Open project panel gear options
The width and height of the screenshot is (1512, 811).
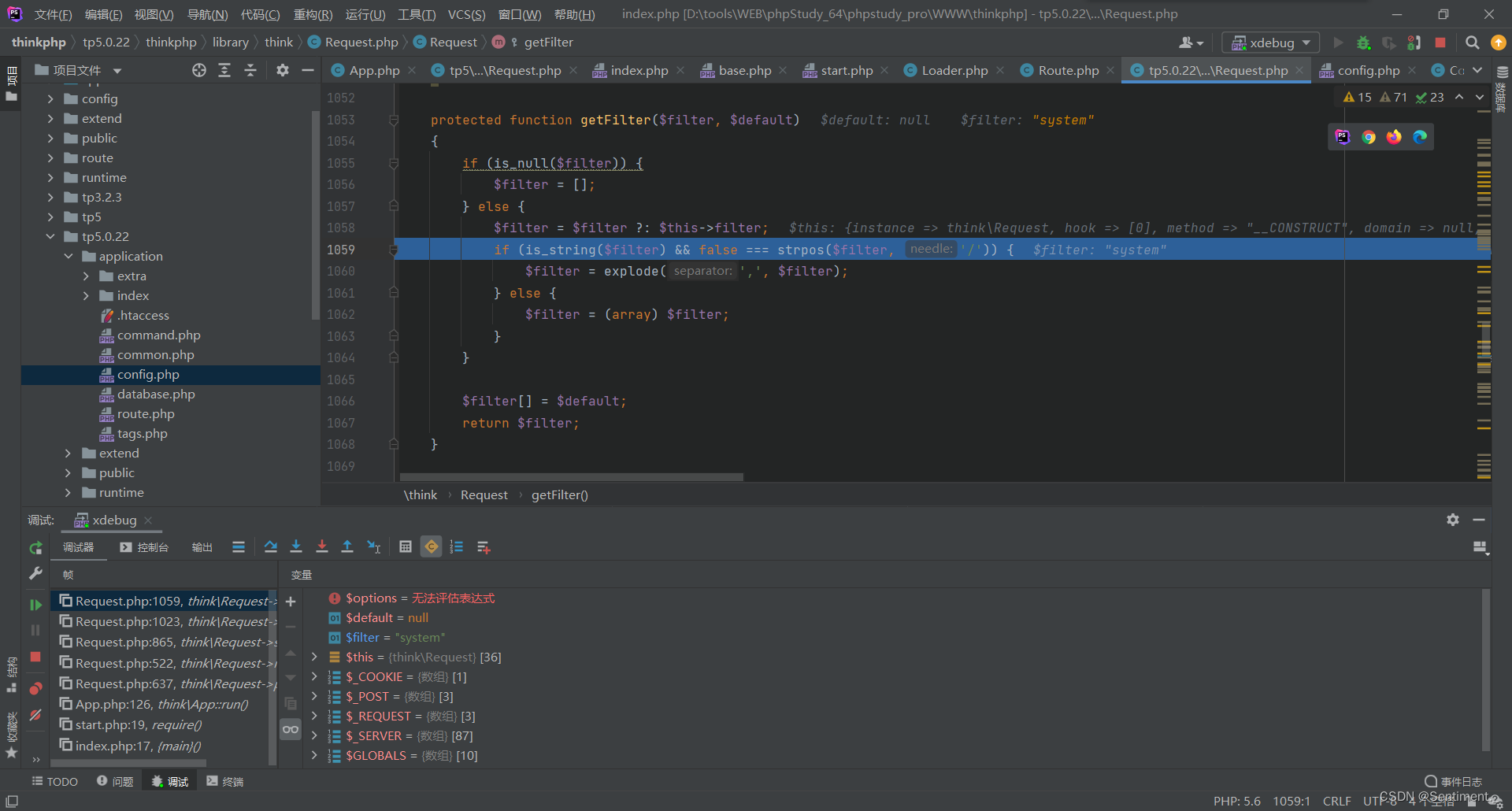coord(283,70)
